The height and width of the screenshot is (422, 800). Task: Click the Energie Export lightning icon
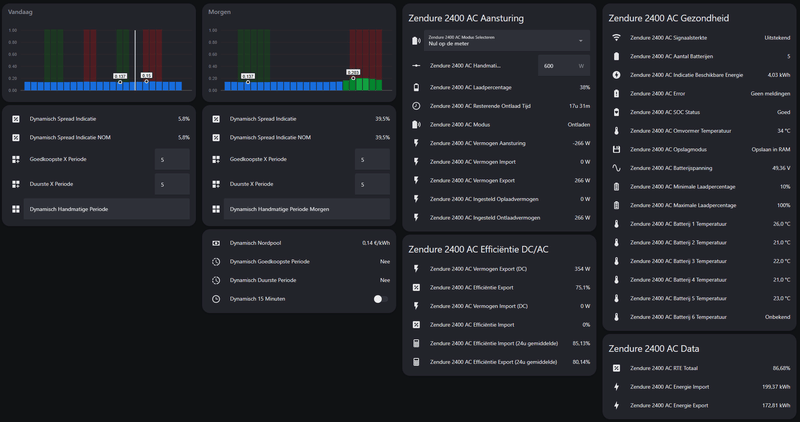616,405
